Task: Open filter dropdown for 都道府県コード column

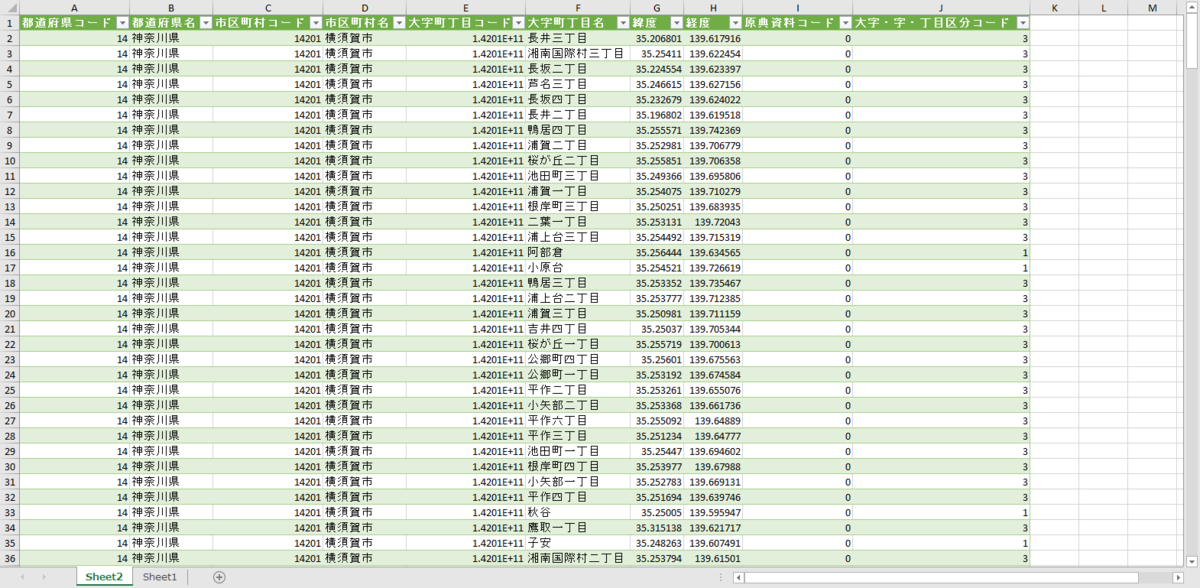Action: tap(122, 22)
